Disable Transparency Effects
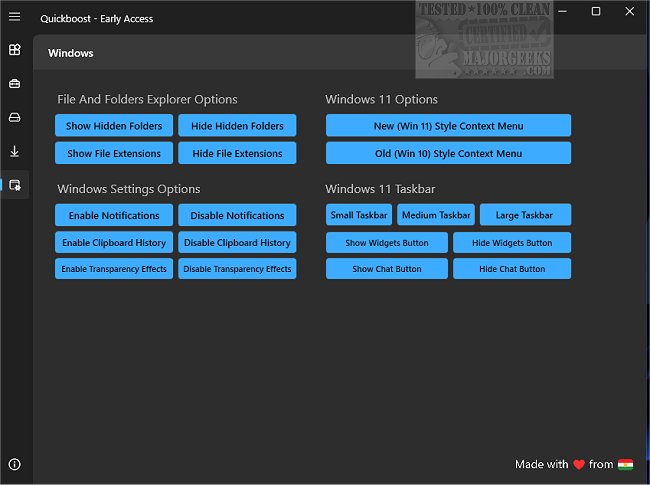Screen dimensions: 650x485 [237, 269]
